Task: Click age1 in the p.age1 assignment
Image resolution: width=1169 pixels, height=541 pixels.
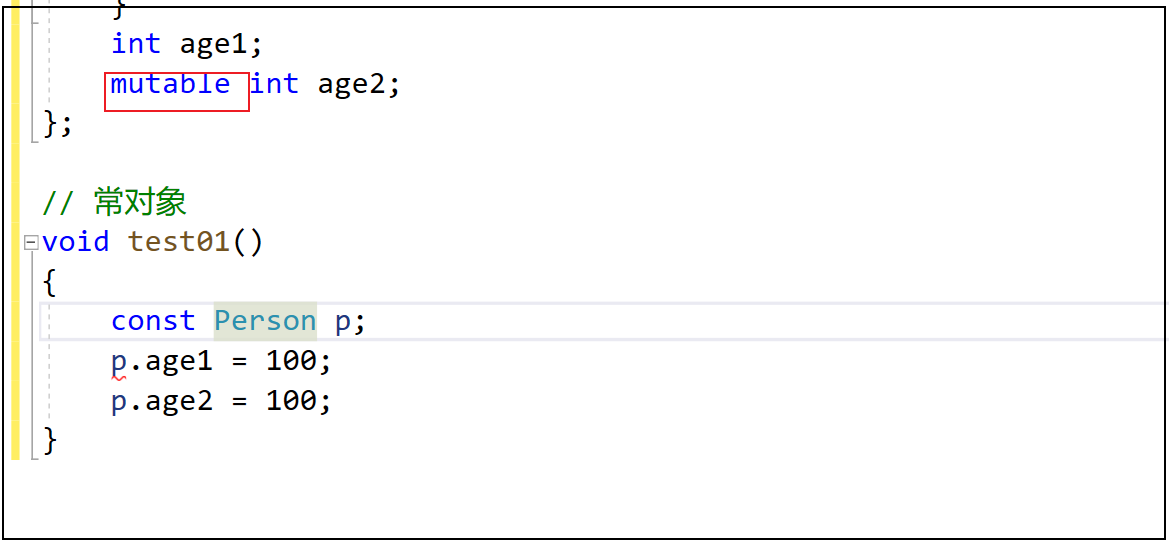Action: pos(179,361)
